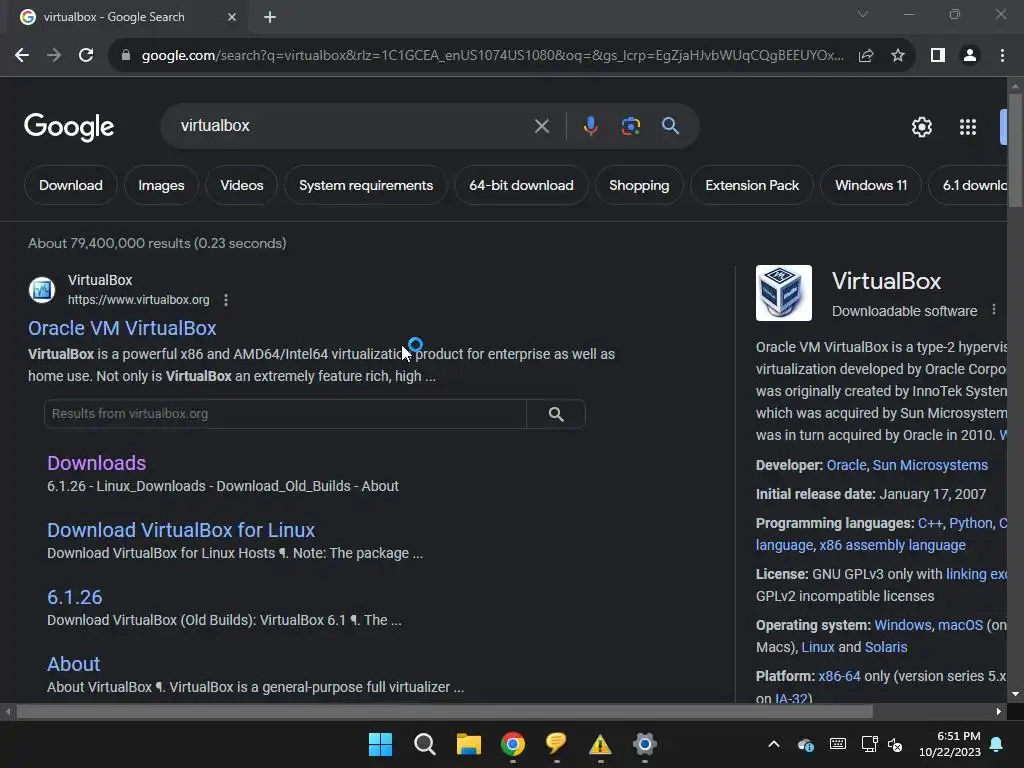1024x768 pixels.
Task: Clear the Google search box
Action: [x=541, y=125]
